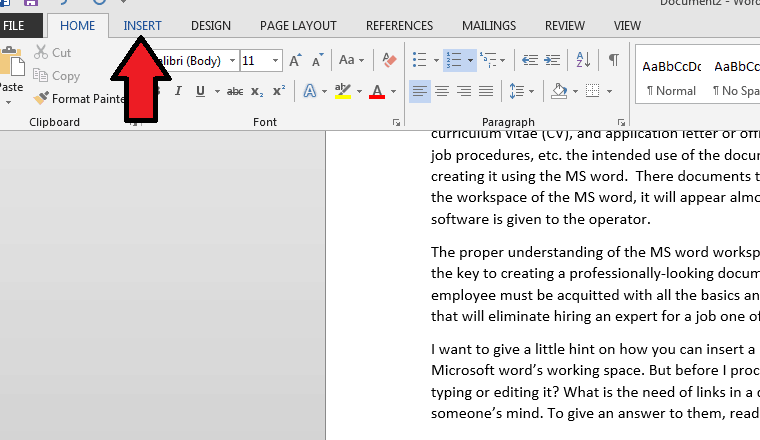Screen dimensions: 760x440
Task: Decrease the paragraph indent
Action: (x=529, y=61)
